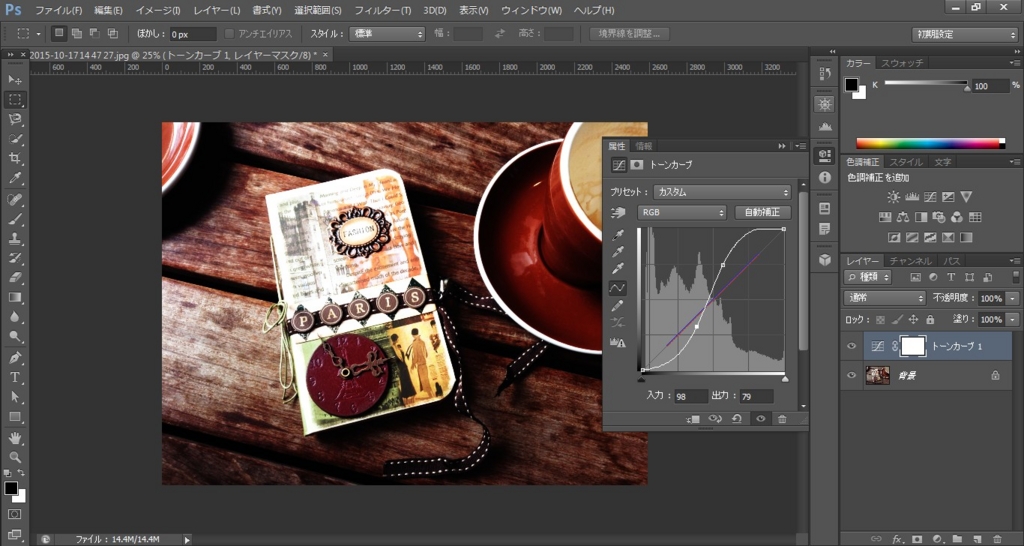
Task: Select the Eyedropper tool in the toolbox
Action: click(14, 178)
